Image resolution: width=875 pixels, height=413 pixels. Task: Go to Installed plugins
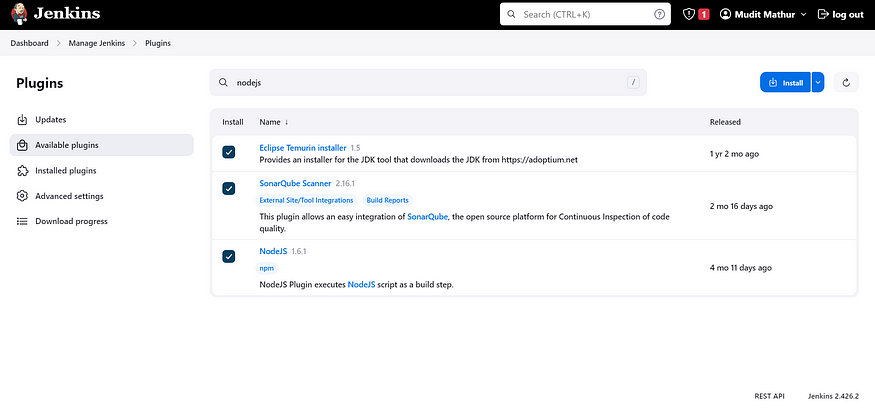tap(102, 171)
